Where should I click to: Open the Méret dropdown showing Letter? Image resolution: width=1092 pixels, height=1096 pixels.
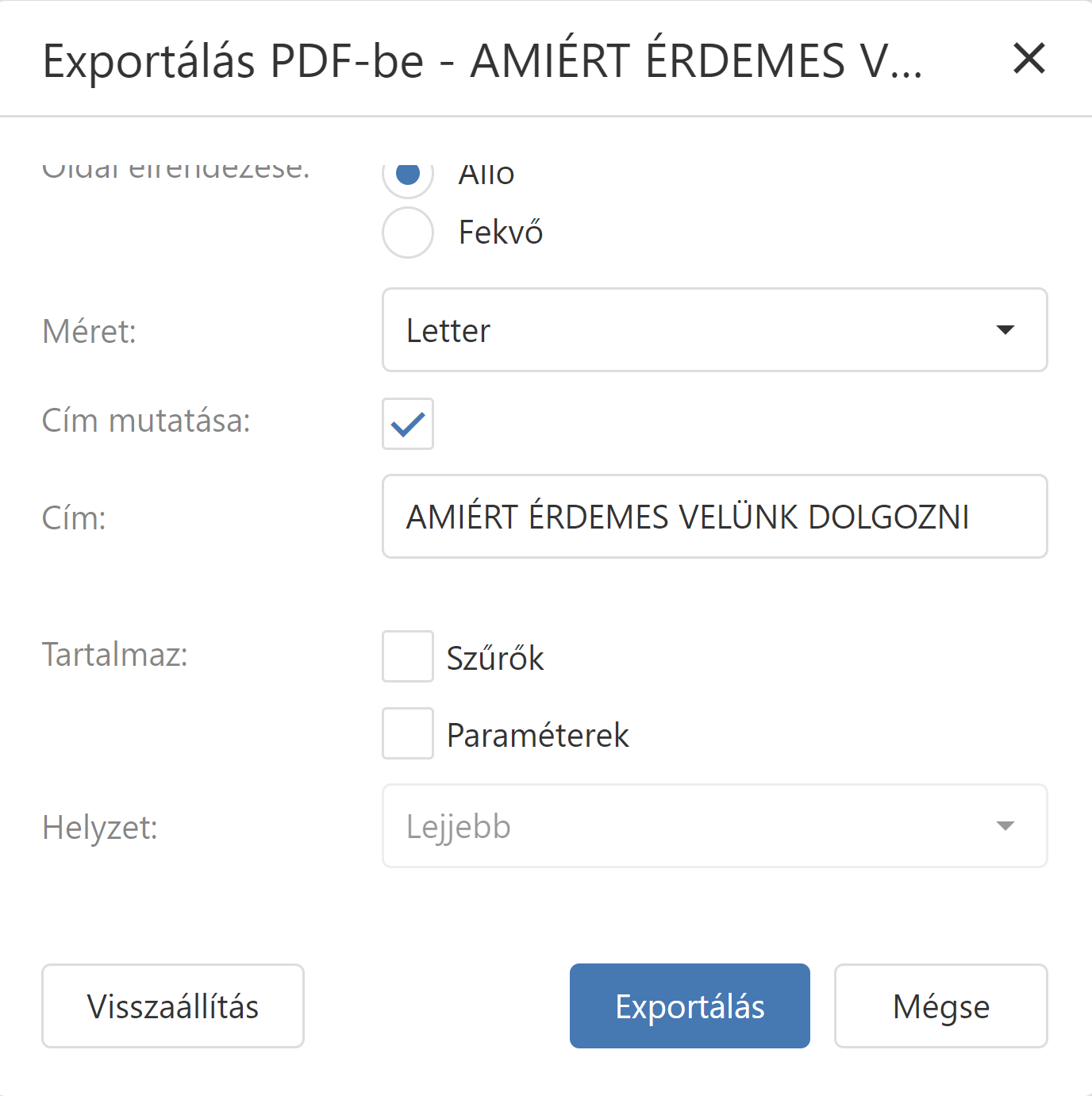tap(714, 330)
